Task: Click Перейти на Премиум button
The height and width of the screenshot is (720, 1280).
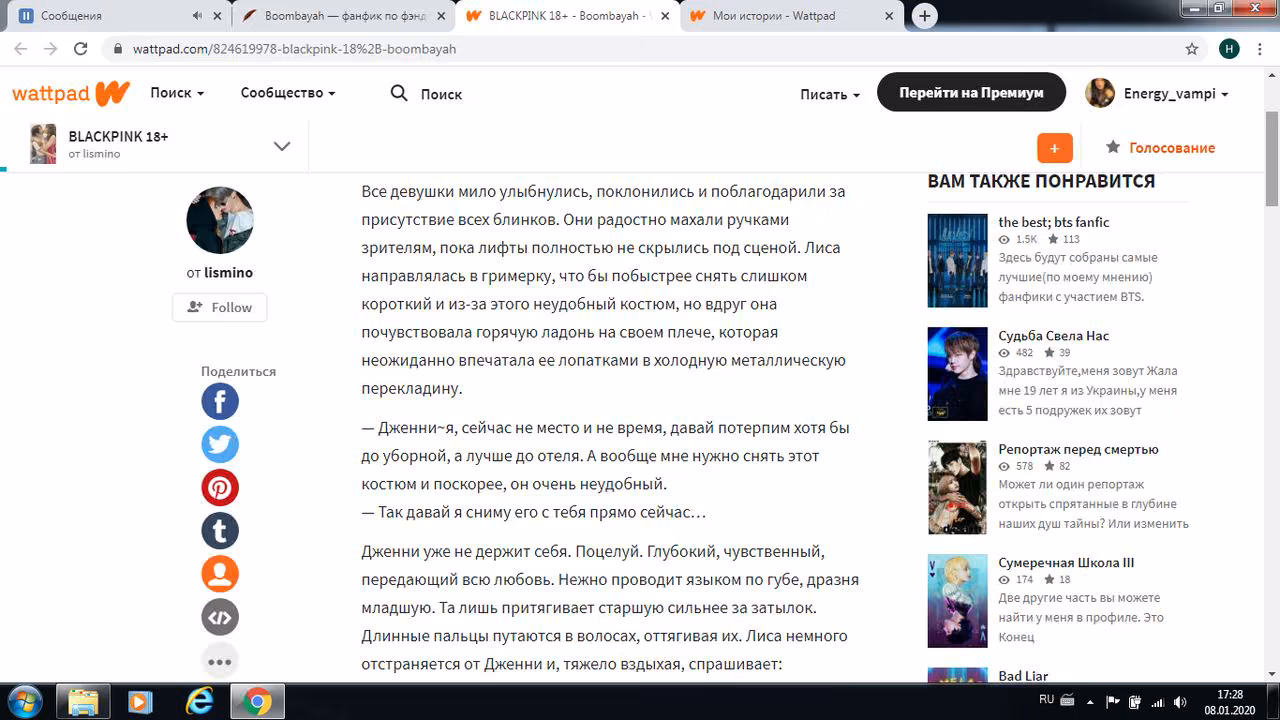Action: (971, 92)
